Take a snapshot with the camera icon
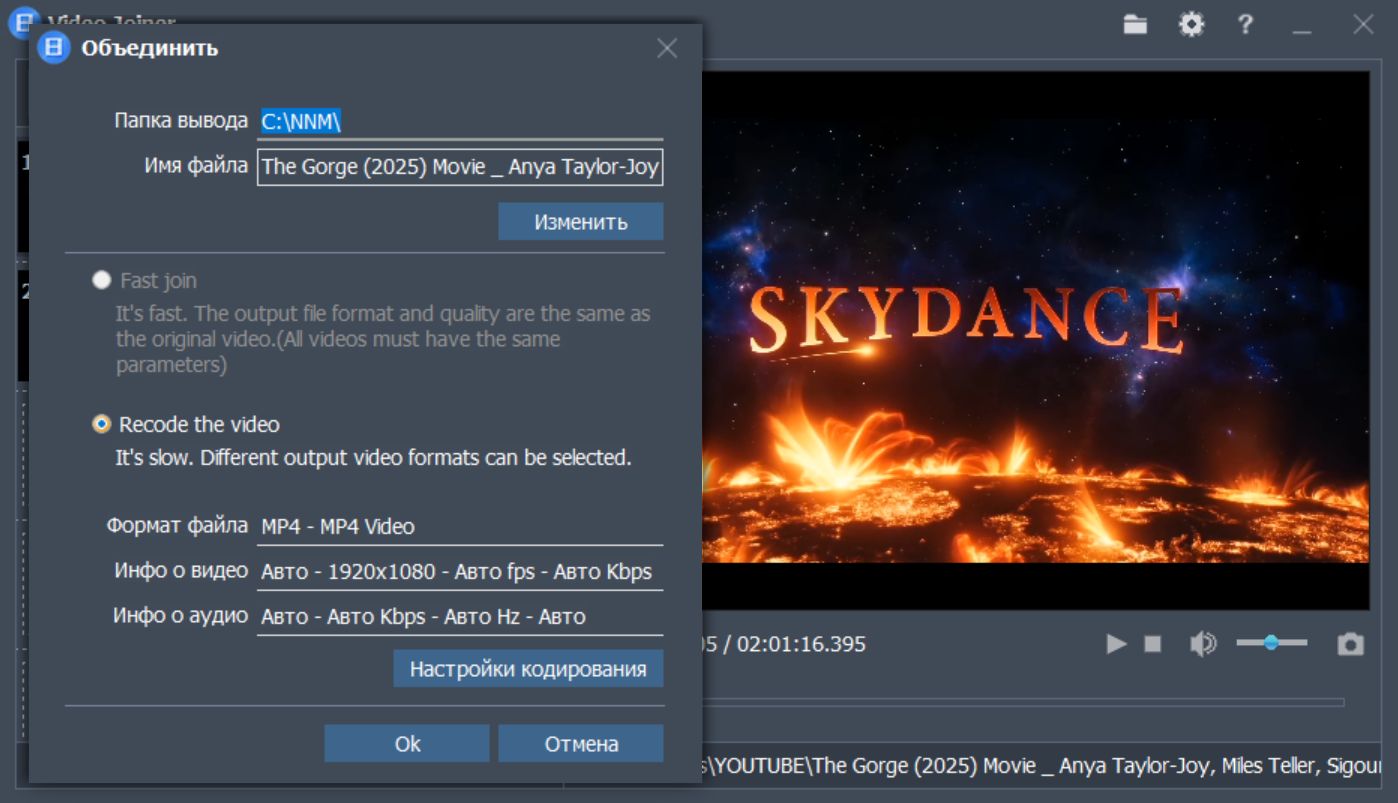The width and height of the screenshot is (1398, 803). point(1351,644)
